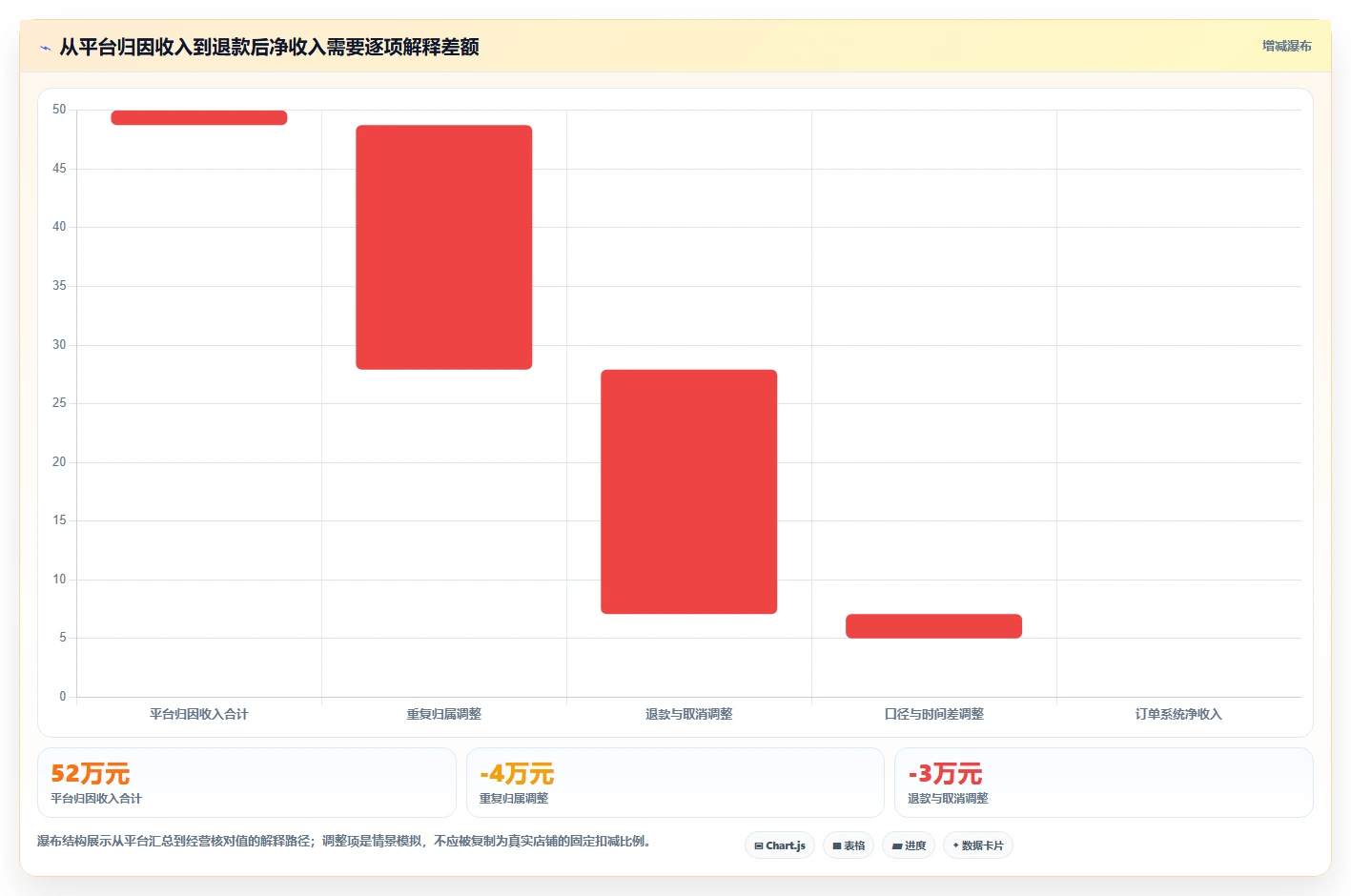
Task: Click the y-axis value 40
Action: click(x=59, y=227)
